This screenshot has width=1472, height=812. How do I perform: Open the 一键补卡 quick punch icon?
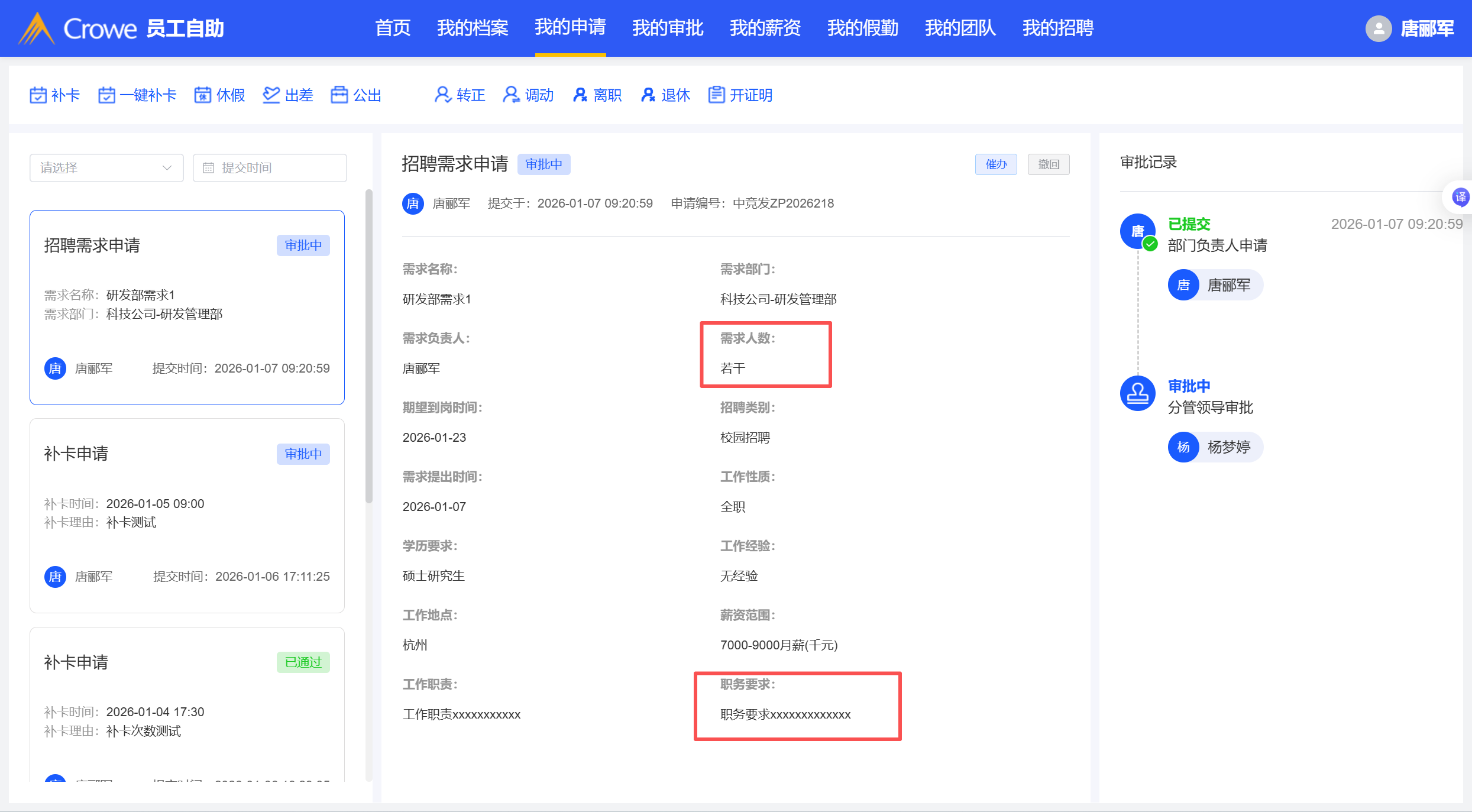[106, 95]
